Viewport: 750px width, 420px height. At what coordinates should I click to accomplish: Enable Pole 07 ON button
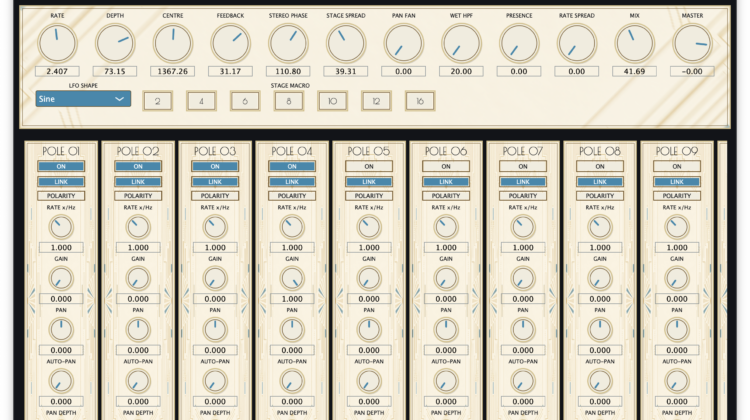point(523,166)
